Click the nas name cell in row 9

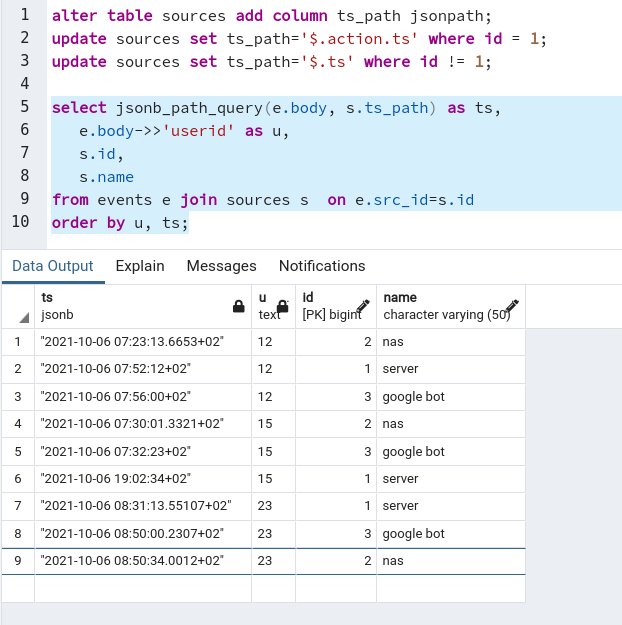coord(393,561)
